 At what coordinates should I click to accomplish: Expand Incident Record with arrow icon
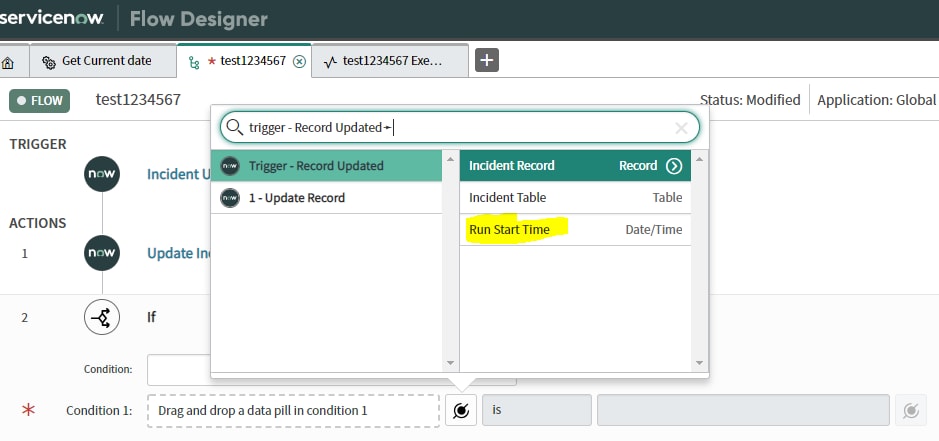click(x=674, y=166)
